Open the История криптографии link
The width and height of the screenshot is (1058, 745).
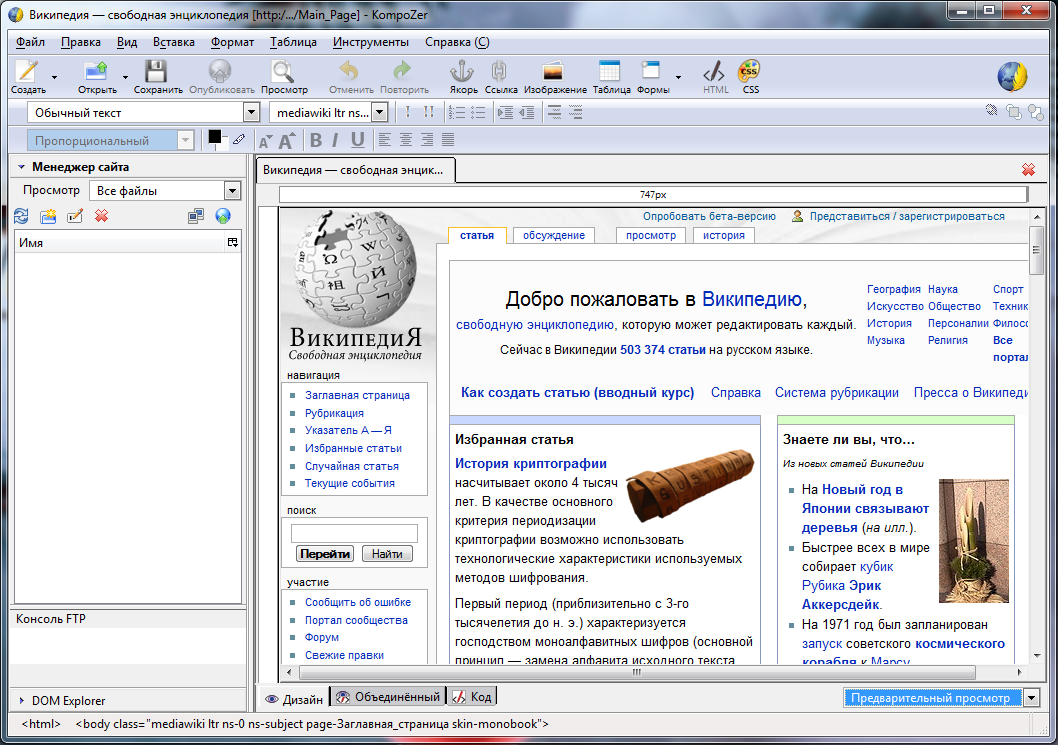tap(530, 464)
